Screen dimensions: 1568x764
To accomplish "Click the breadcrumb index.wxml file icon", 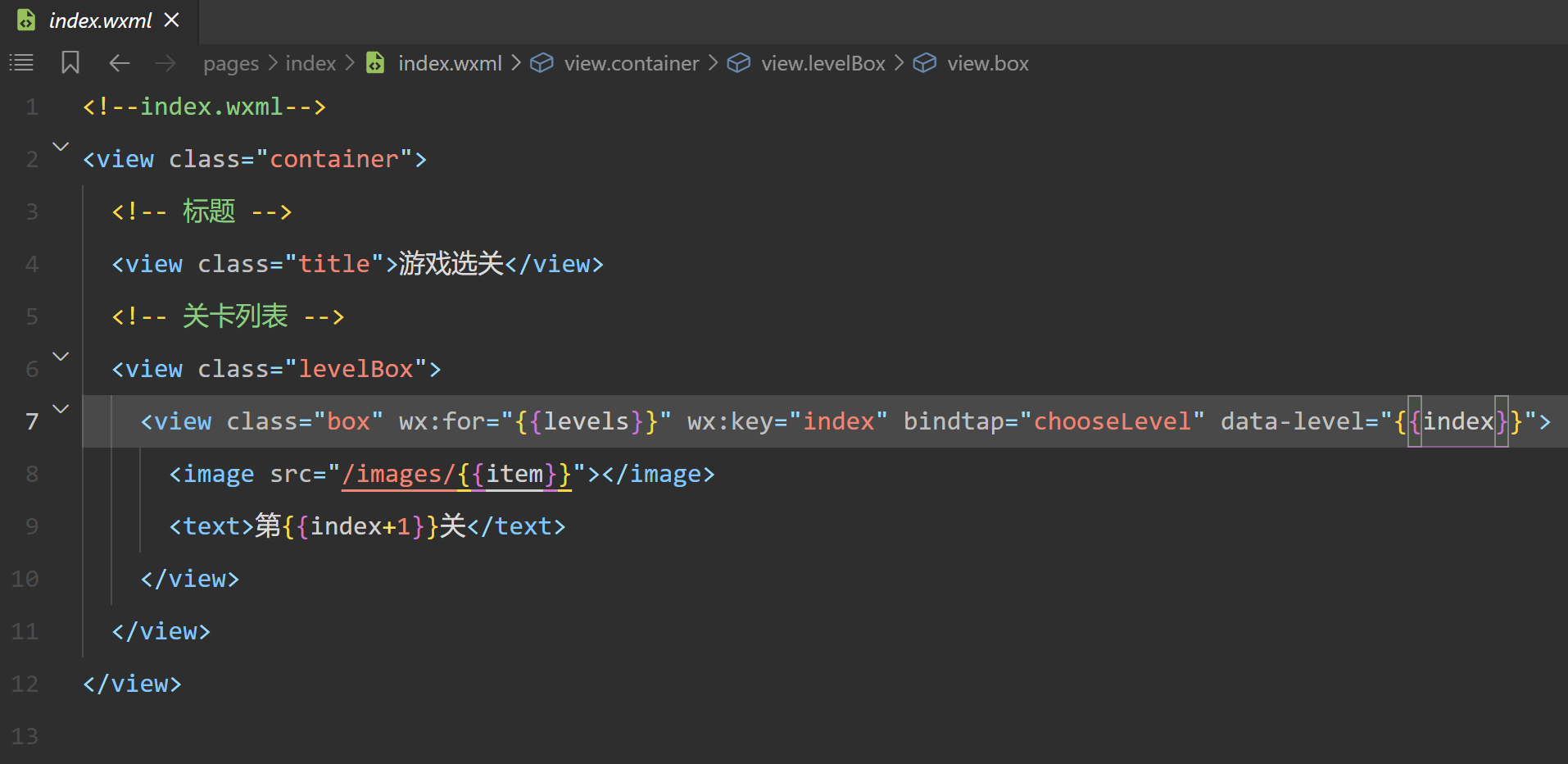I will click(x=375, y=63).
